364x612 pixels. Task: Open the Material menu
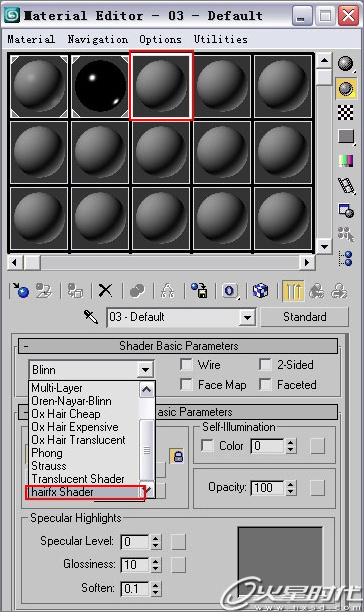[31, 39]
